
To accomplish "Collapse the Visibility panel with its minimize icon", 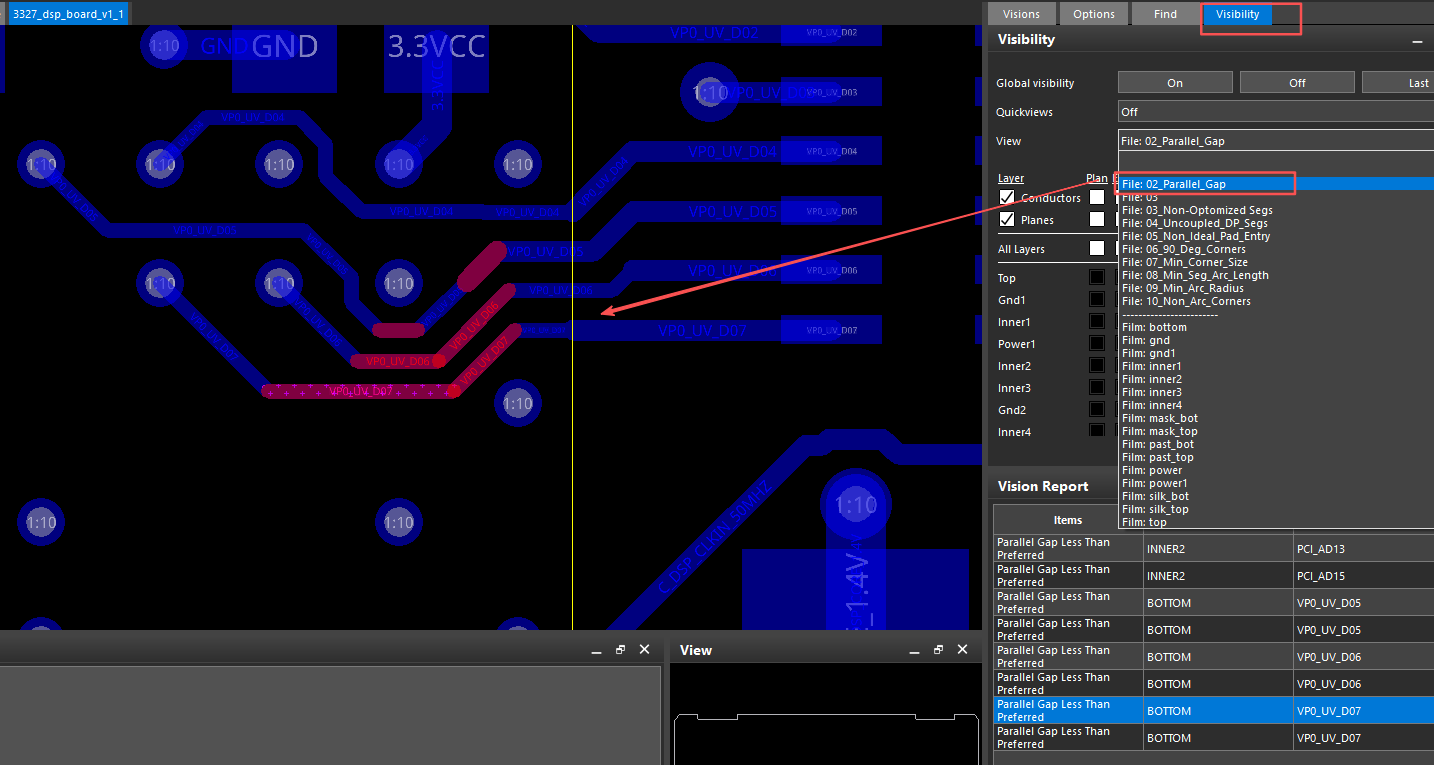I will click(x=1417, y=41).
